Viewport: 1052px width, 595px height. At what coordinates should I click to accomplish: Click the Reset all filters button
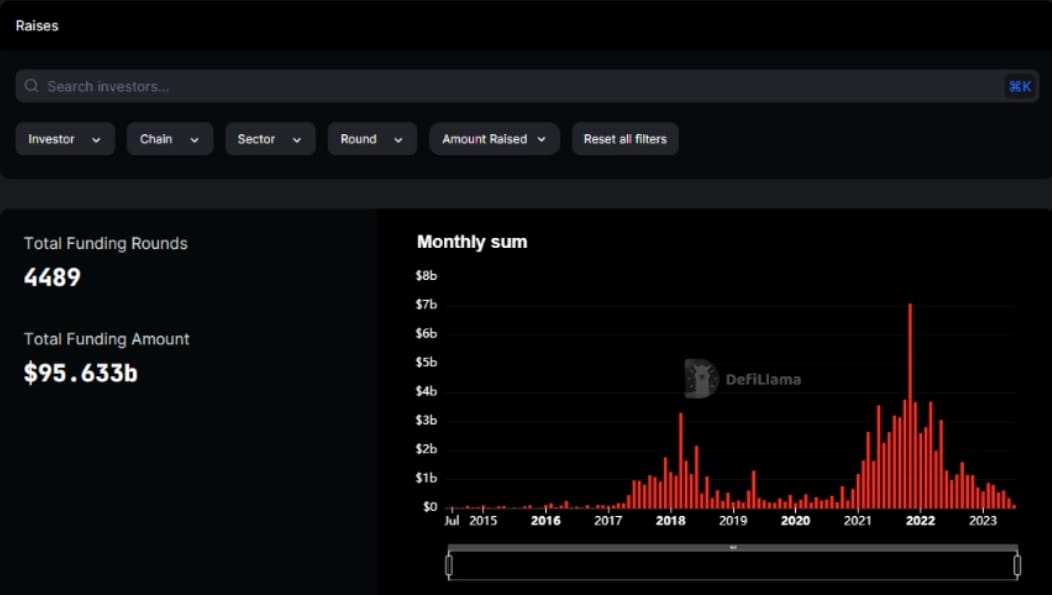pos(625,139)
